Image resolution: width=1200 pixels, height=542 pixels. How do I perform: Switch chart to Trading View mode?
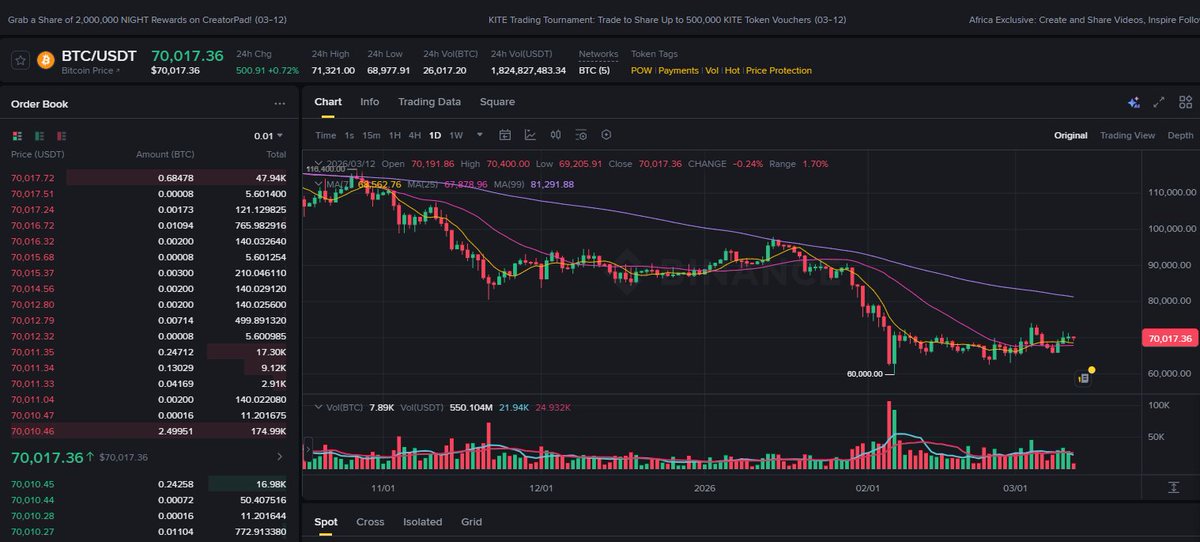[1127, 135]
